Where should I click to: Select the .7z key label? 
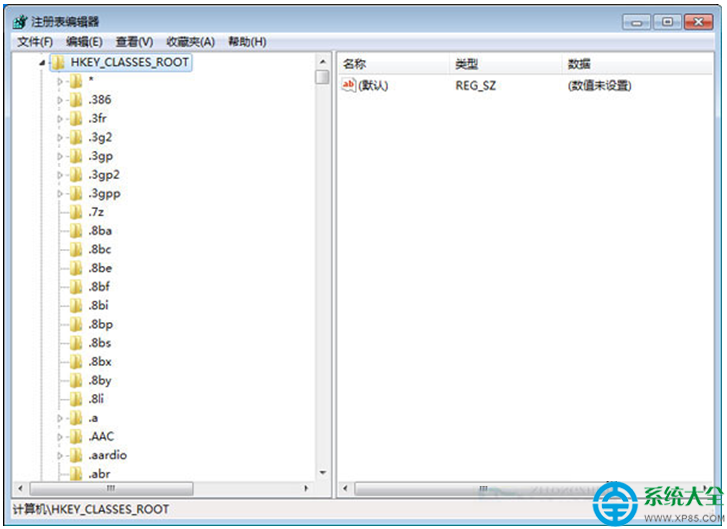point(96,212)
